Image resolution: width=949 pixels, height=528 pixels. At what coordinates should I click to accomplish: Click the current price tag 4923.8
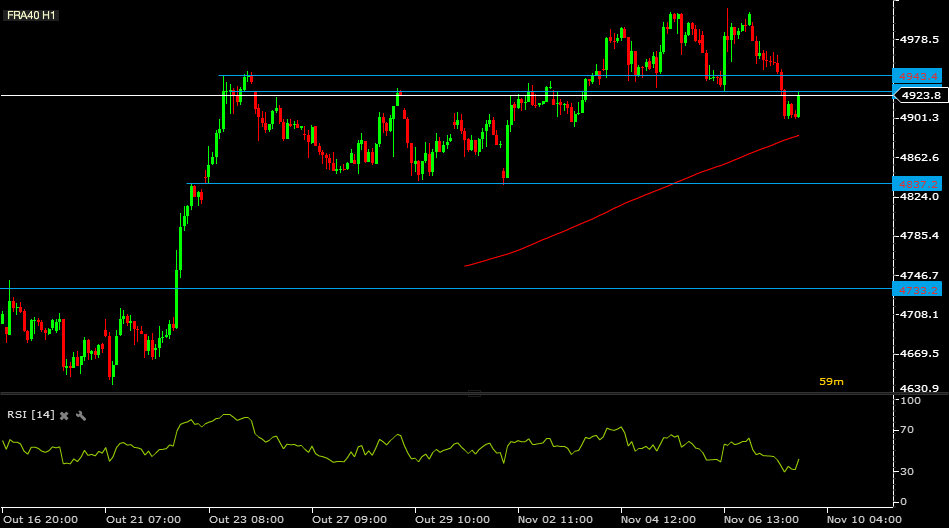921,96
